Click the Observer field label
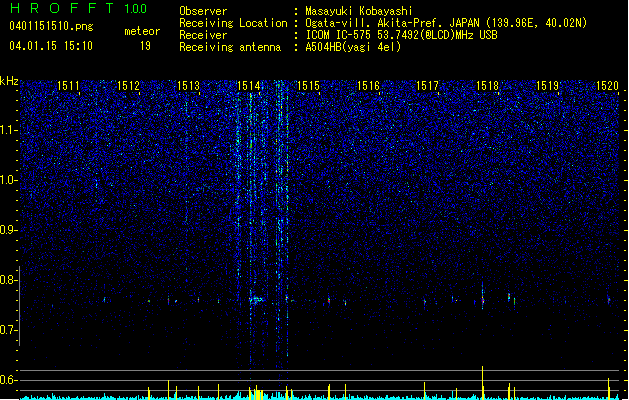 [203, 11]
